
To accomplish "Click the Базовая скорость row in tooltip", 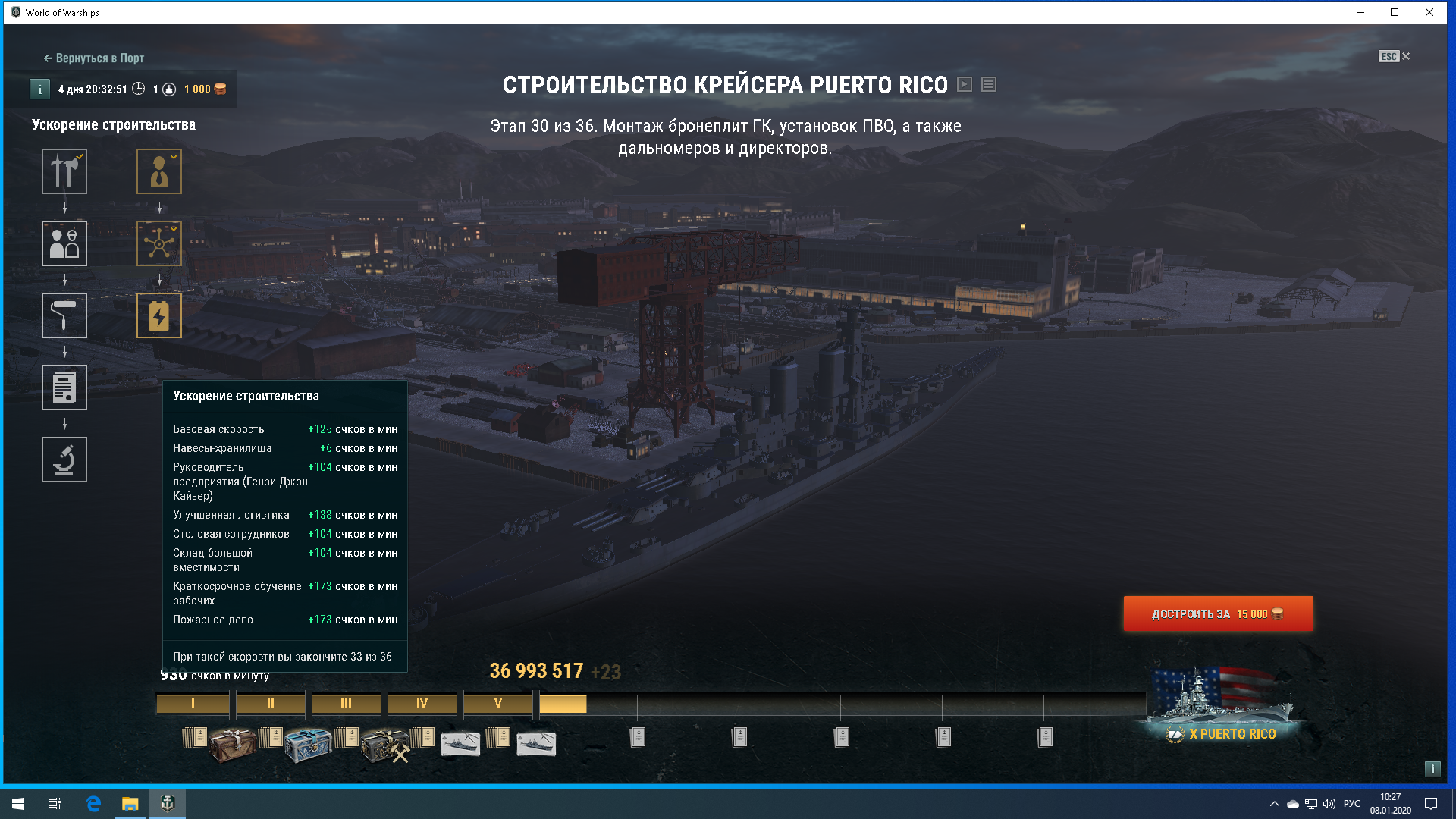I will (x=285, y=429).
